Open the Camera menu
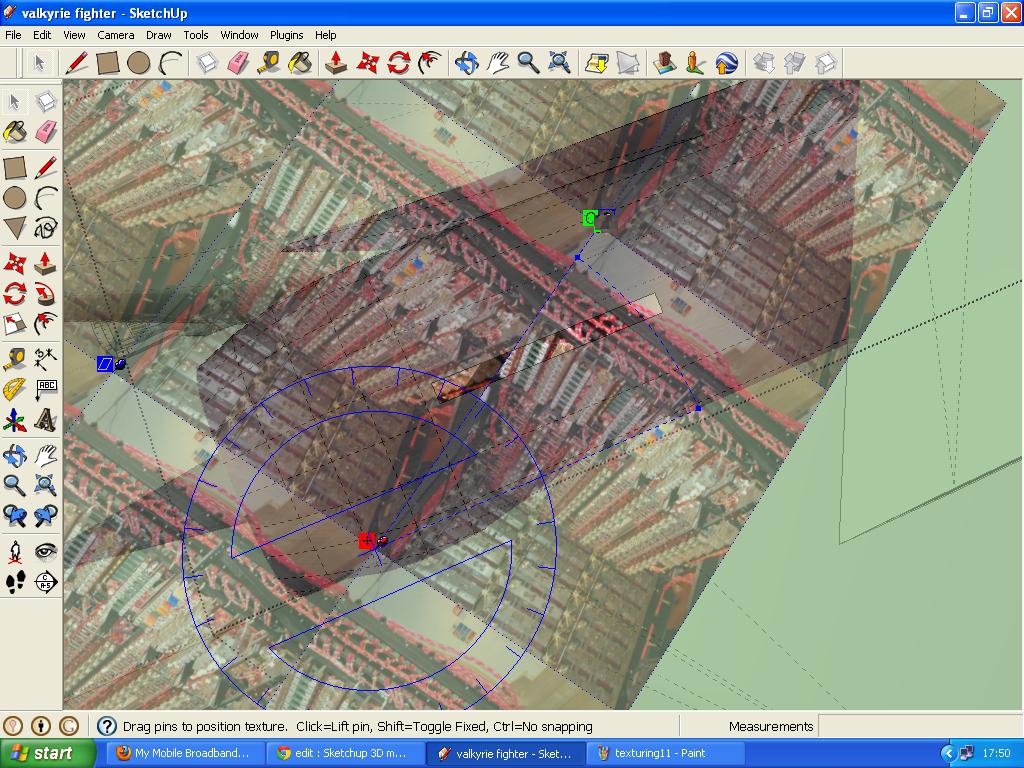Image resolution: width=1024 pixels, height=768 pixels. click(116, 35)
